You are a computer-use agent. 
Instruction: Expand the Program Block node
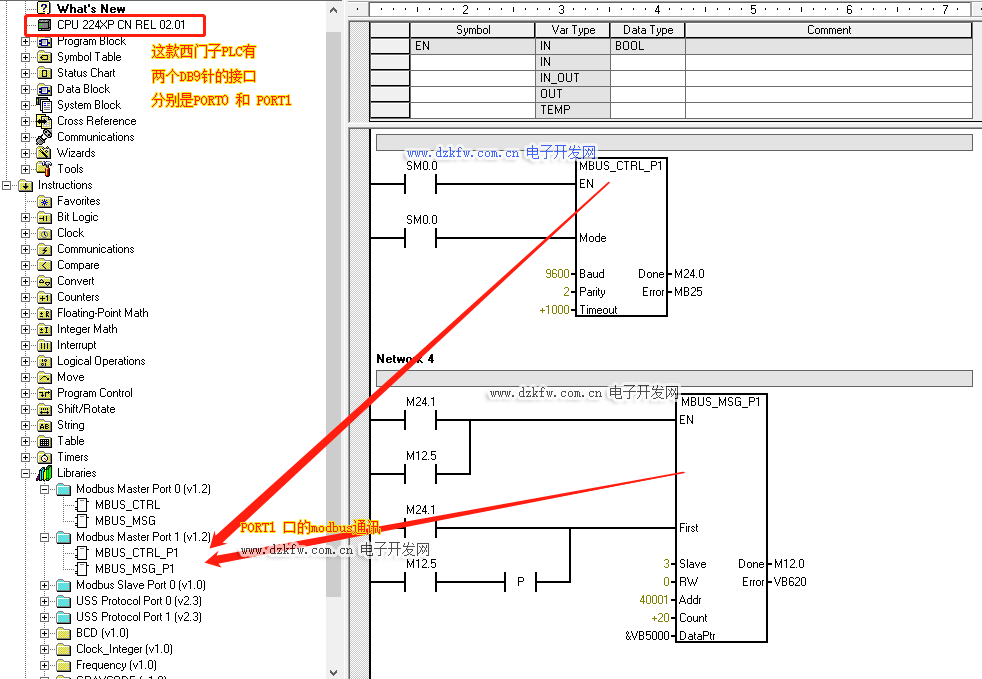[26, 41]
